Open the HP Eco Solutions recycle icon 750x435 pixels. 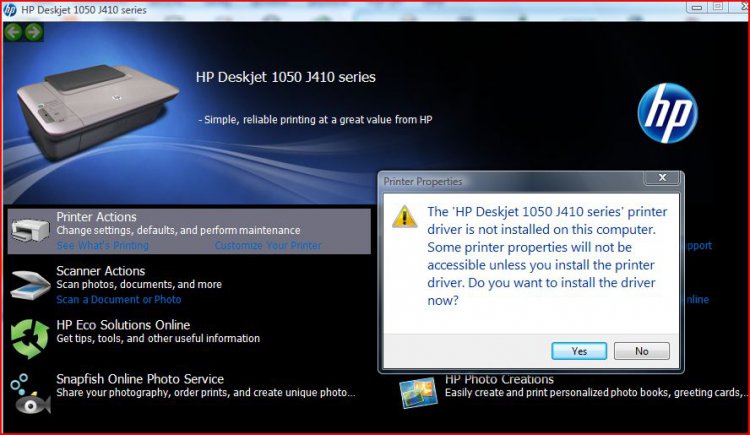click(30, 339)
